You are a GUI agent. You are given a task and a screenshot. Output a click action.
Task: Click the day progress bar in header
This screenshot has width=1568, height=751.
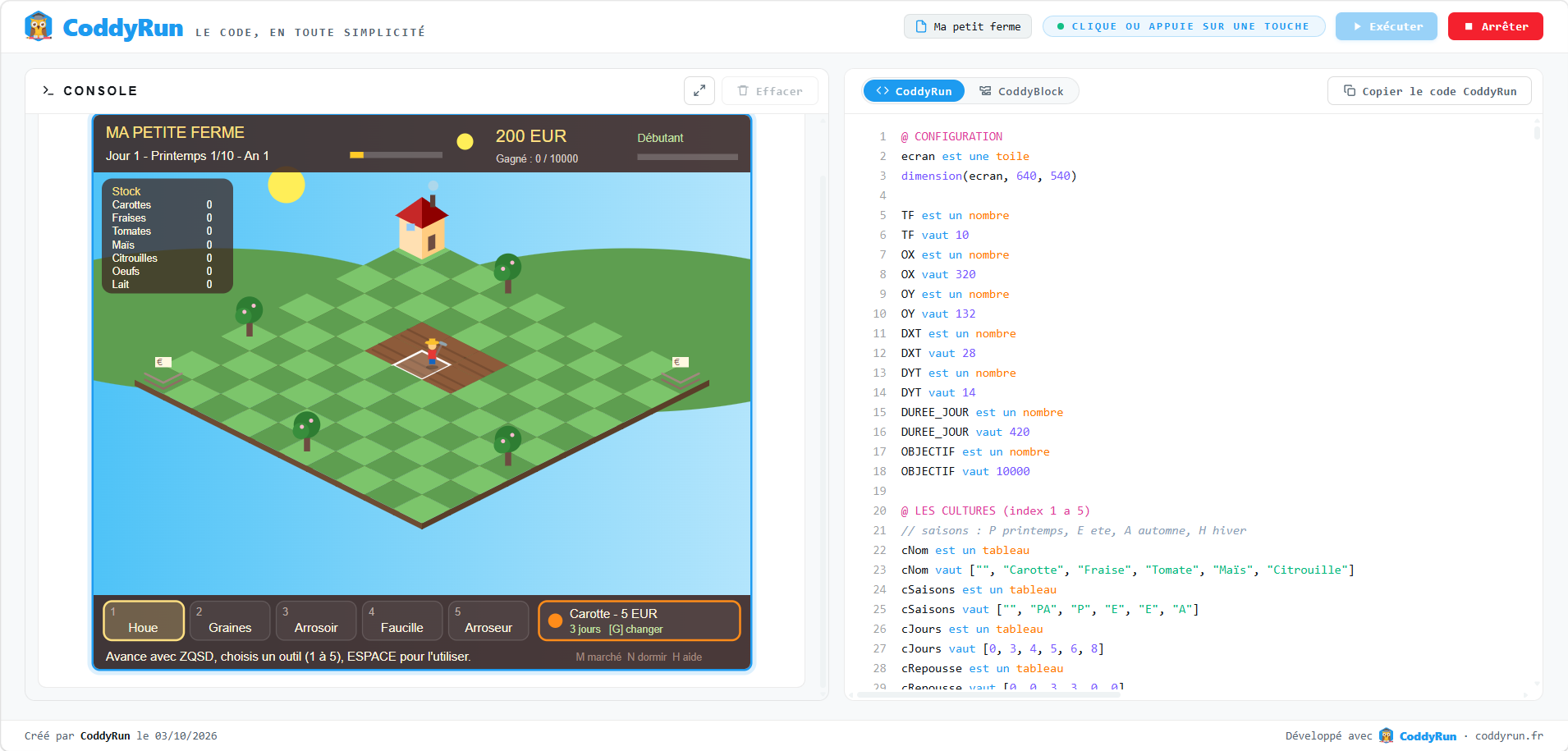(x=396, y=154)
